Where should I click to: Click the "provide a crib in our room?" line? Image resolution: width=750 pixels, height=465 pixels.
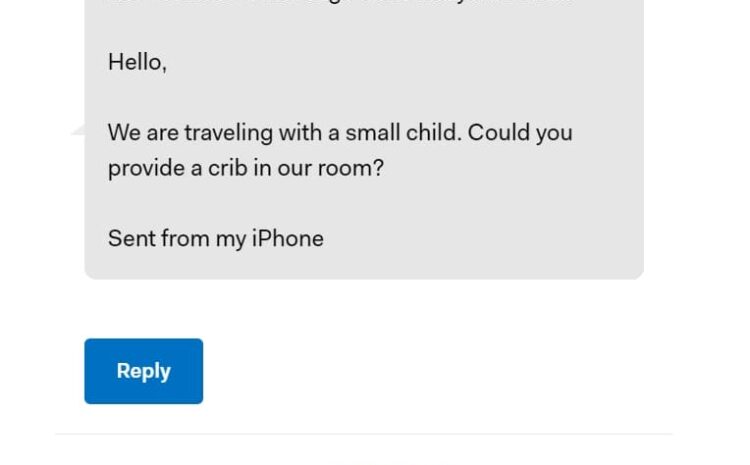click(246, 168)
